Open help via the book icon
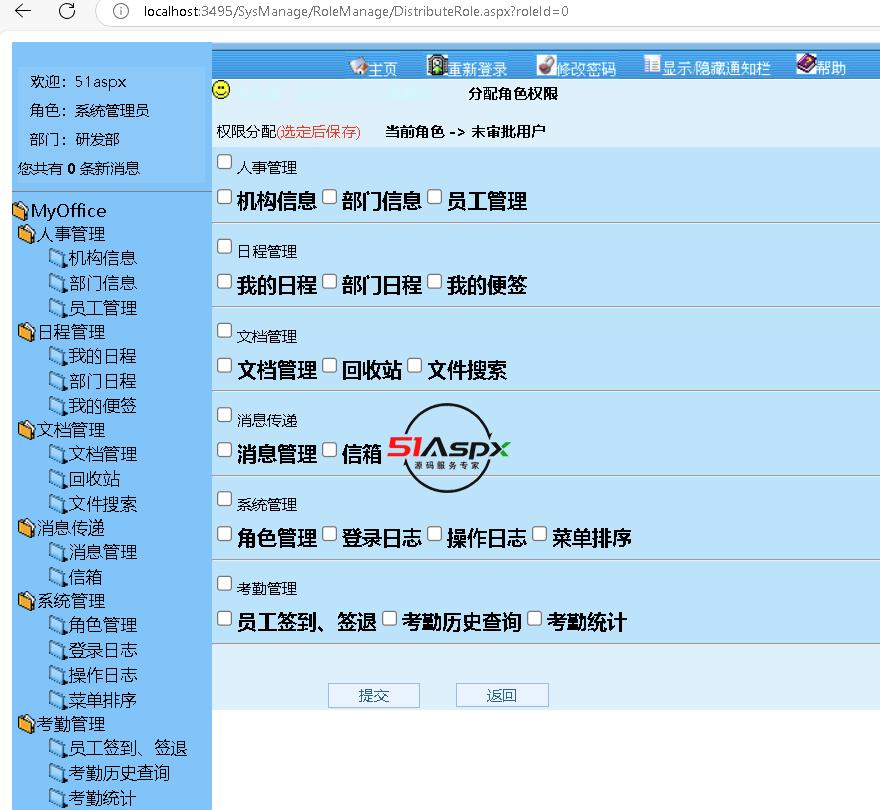The image size is (880, 810). (806, 64)
